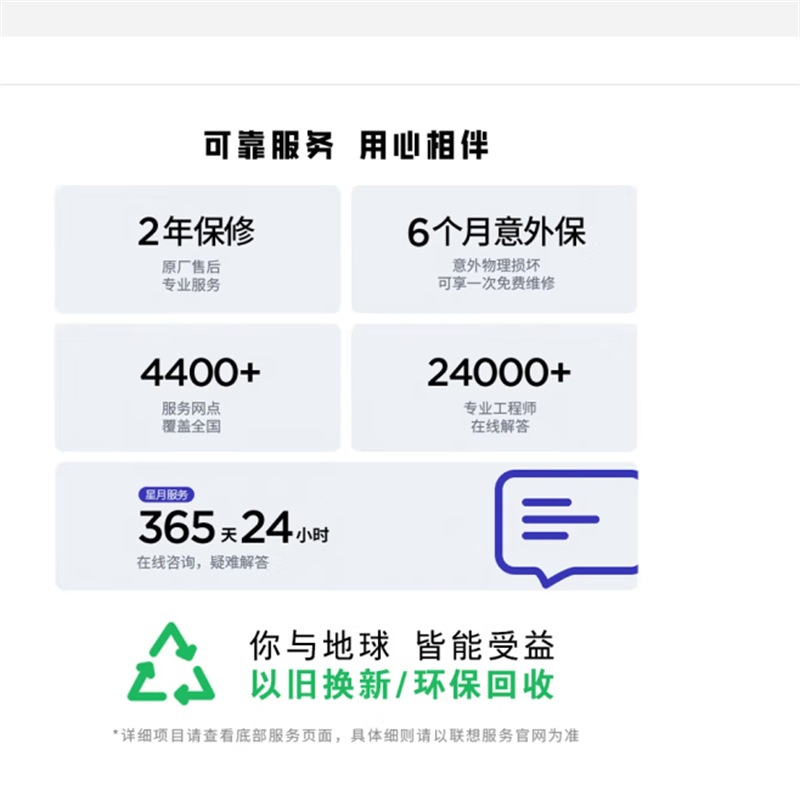Click the gray bar at page top

(x=400, y=18)
